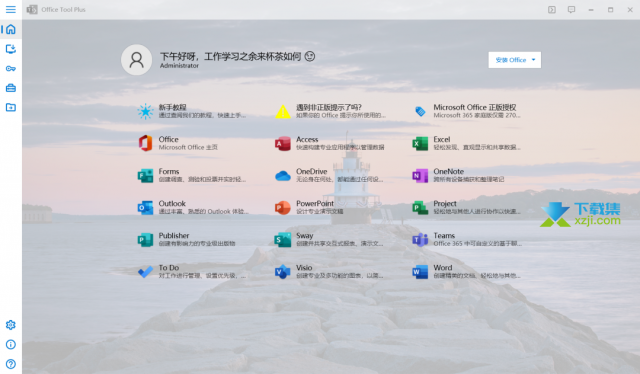Click the Forms title text

point(169,171)
